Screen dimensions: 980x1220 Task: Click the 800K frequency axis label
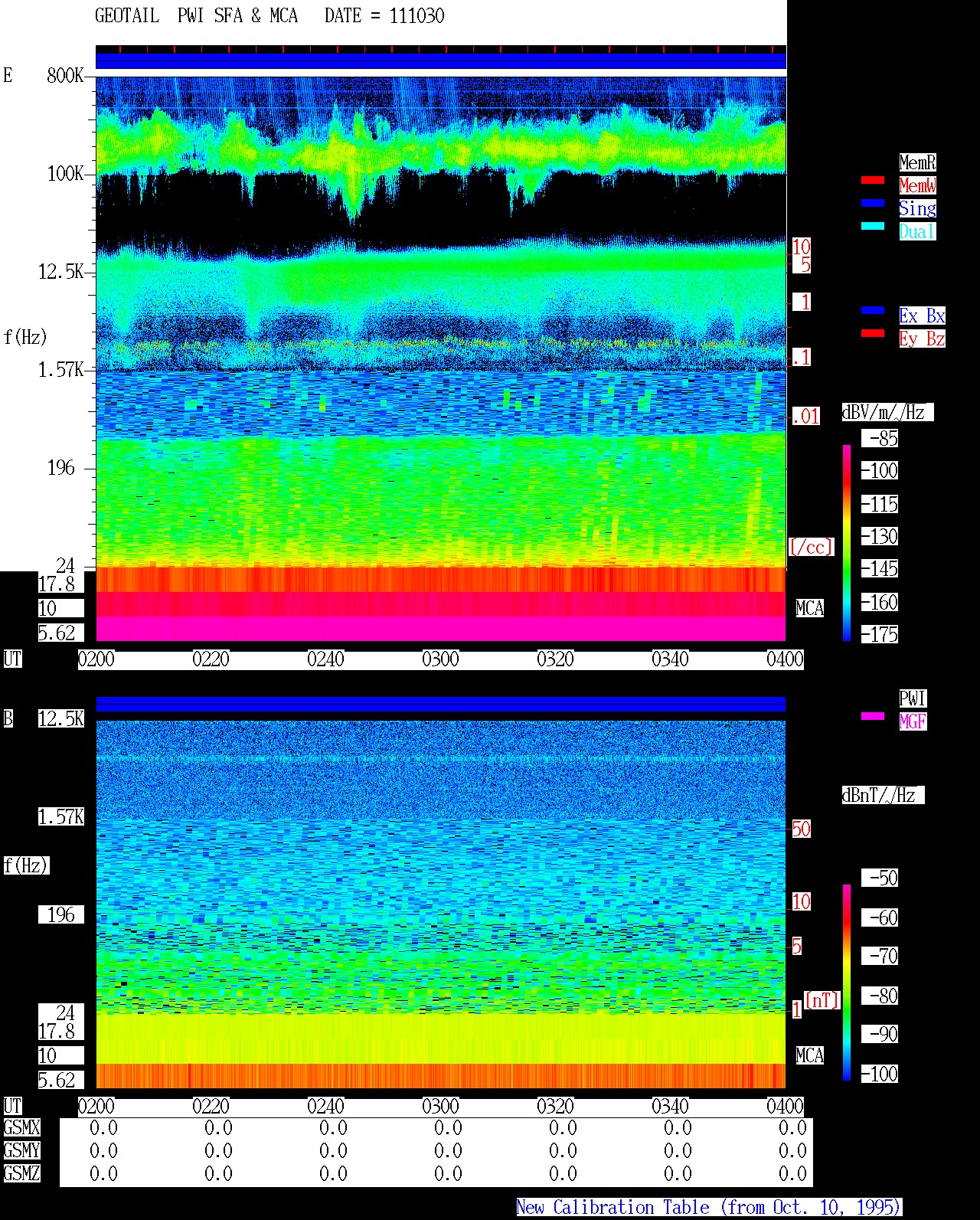pos(65,75)
